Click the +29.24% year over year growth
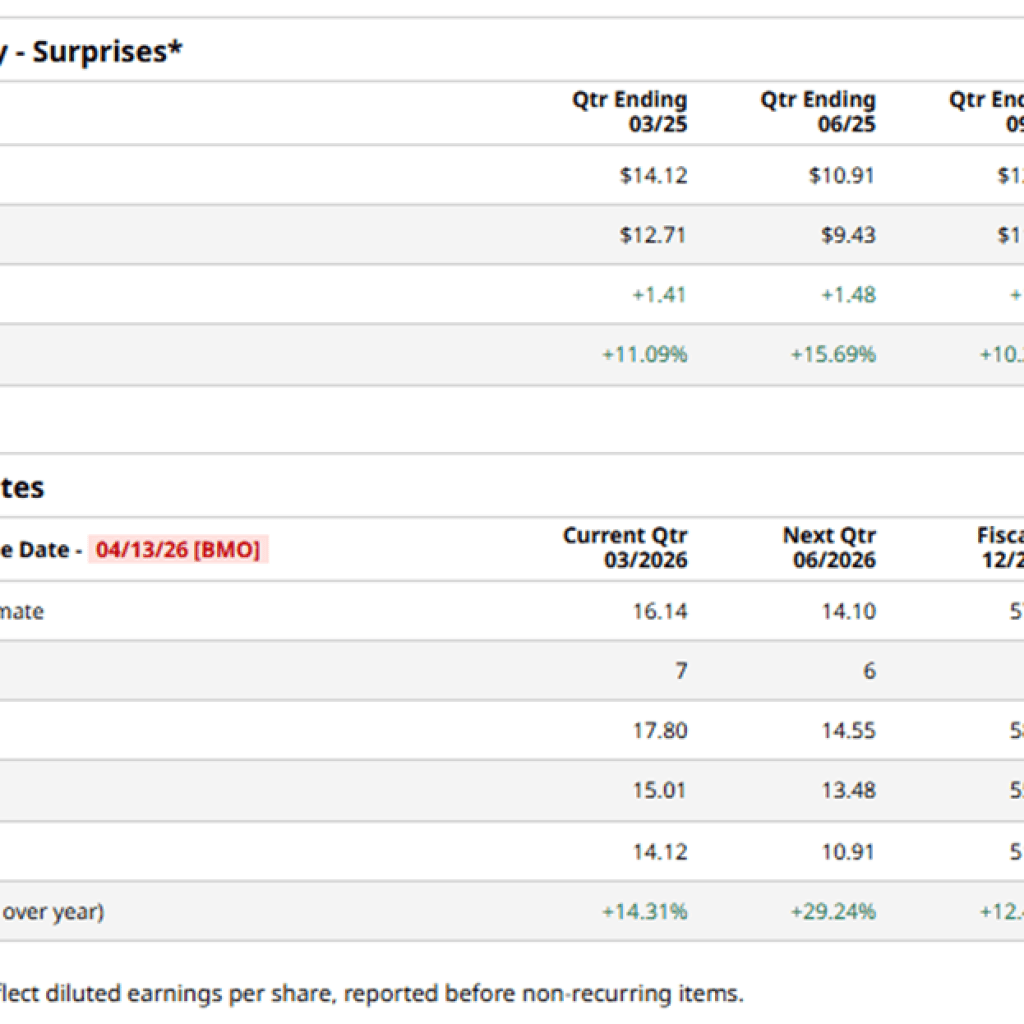1024x1024 pixels. coord(833,912)
